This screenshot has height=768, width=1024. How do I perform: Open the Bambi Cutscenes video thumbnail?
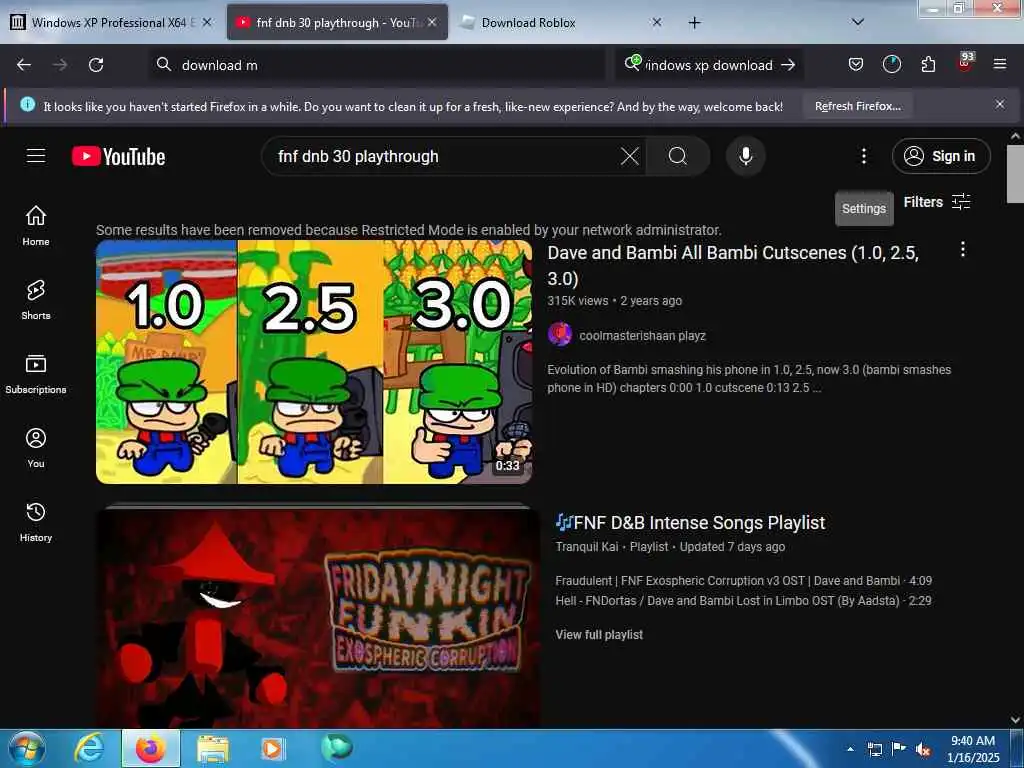pos(313,362)
